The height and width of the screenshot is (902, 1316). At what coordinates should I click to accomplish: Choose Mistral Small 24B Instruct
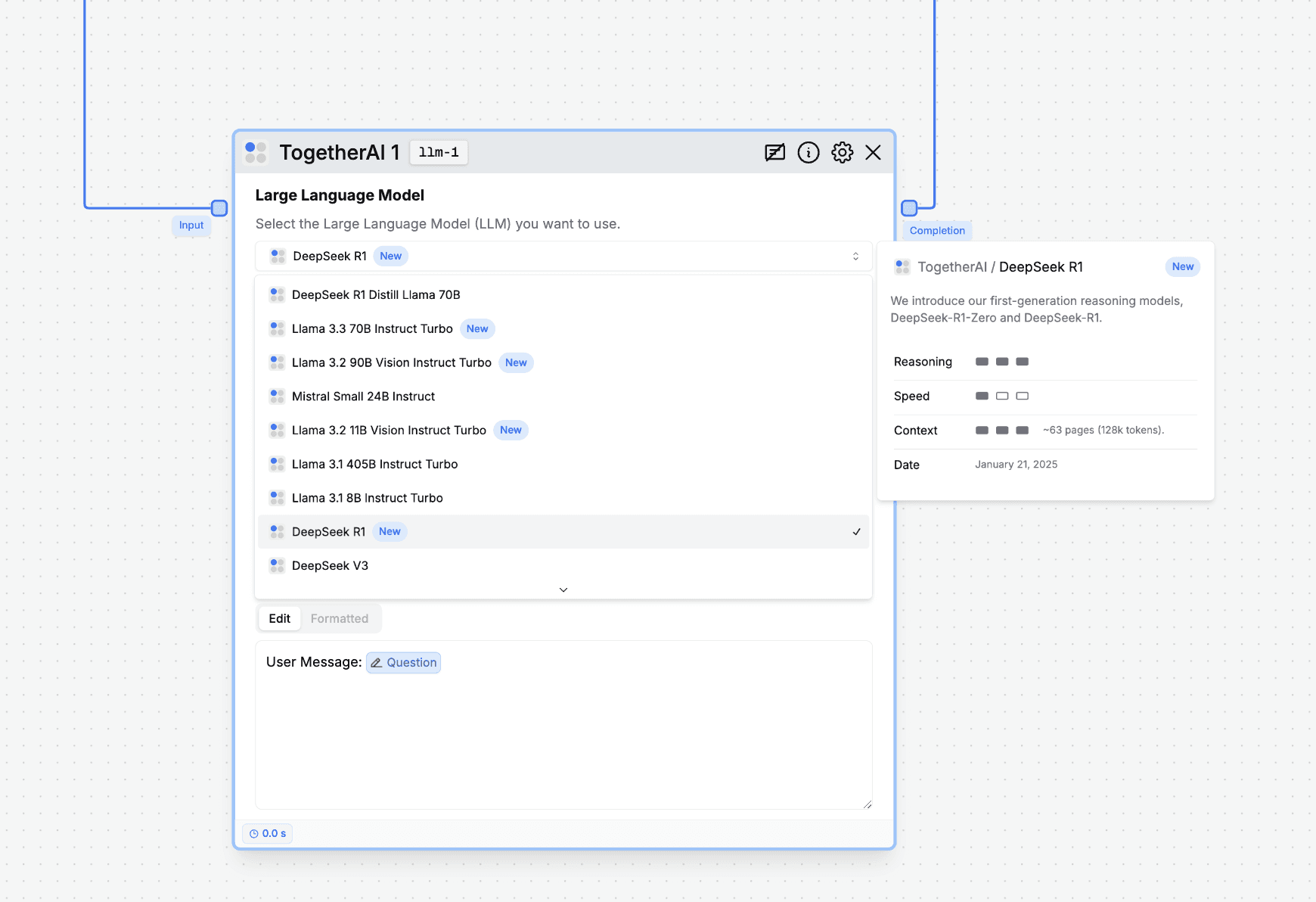click(563, 397)
